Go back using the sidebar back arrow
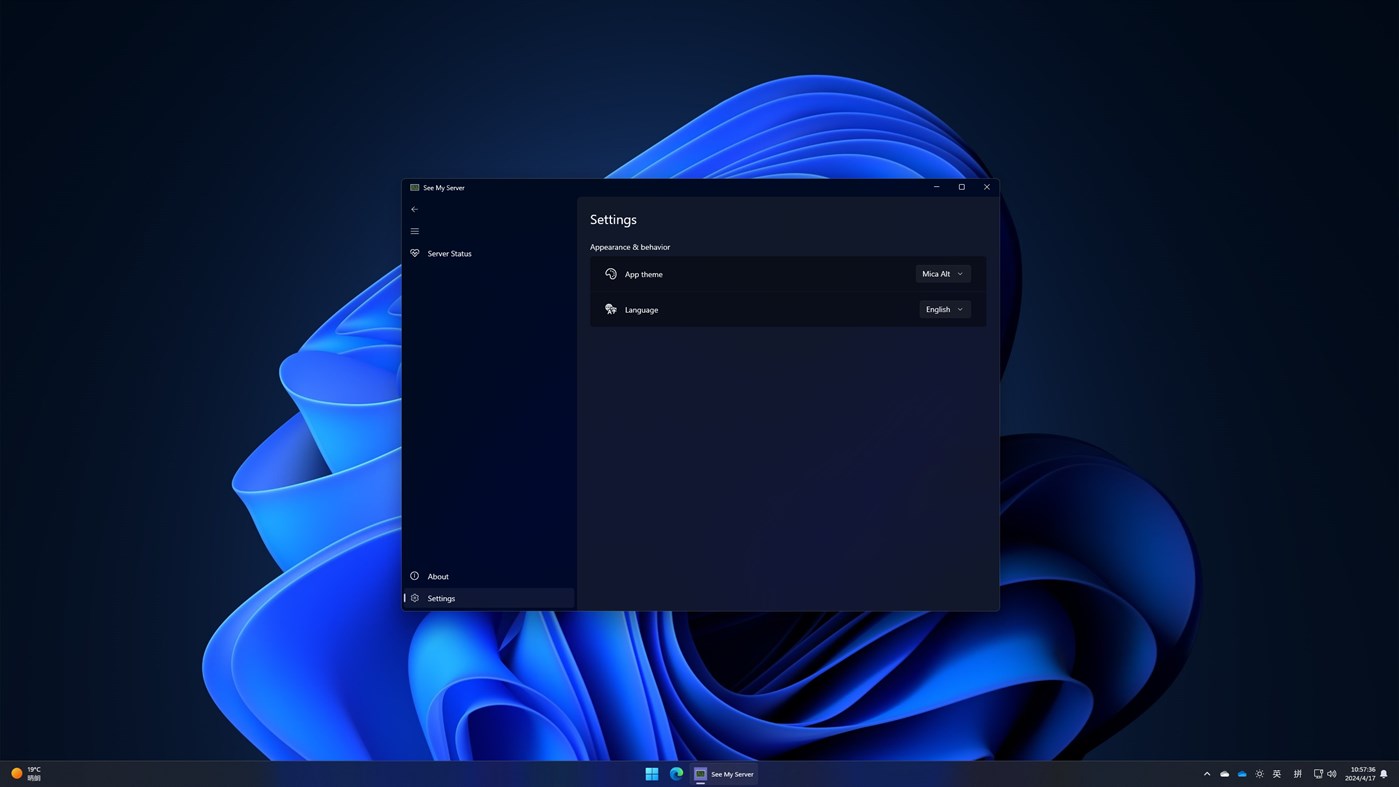The height and width of the screenshot is (787, 1399). point(414,209)
